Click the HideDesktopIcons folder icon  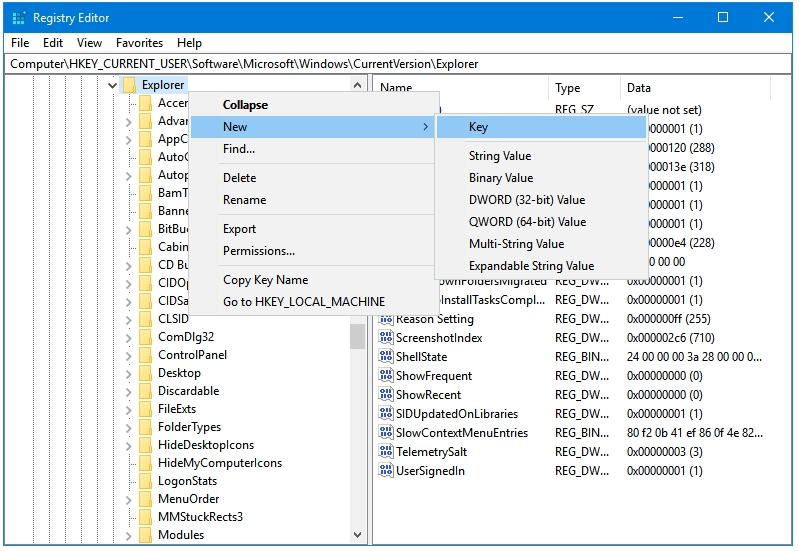(x=146, y=445)
